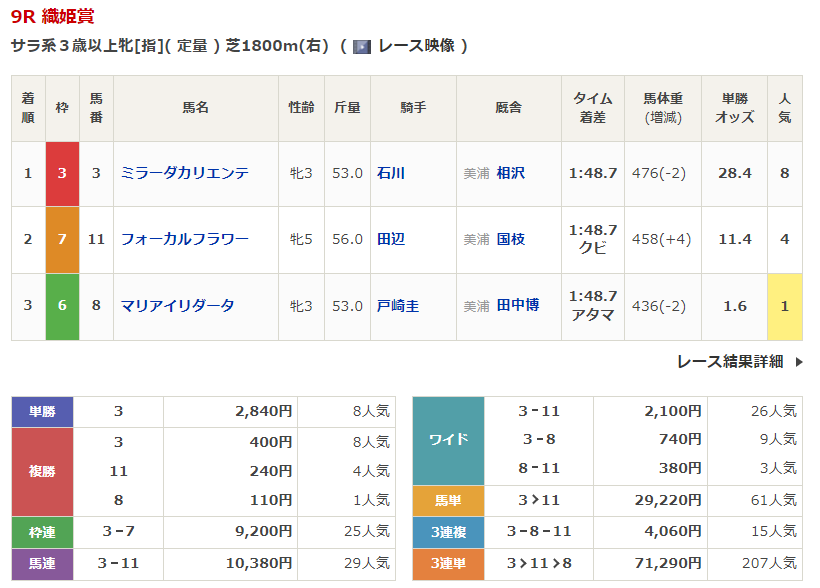Click the 3連単 payout label
This screenshot has height=588, width=820.
click(x=448, y=564)
